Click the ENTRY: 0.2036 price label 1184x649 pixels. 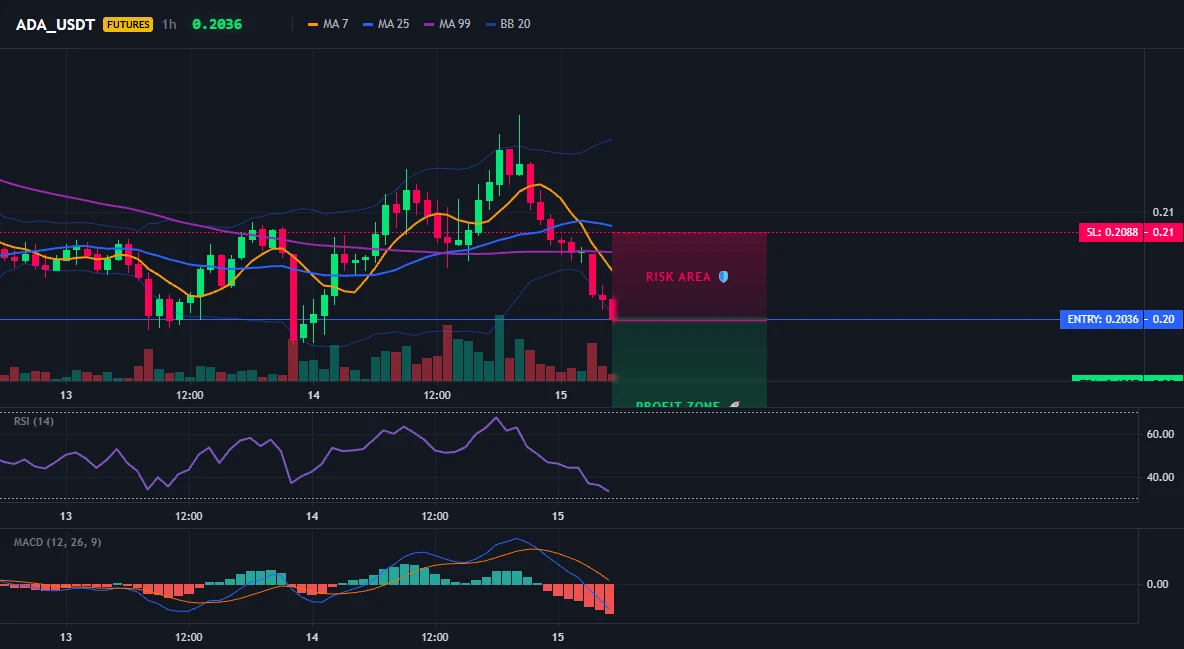pyautogui.click(x=1101, y=320)
